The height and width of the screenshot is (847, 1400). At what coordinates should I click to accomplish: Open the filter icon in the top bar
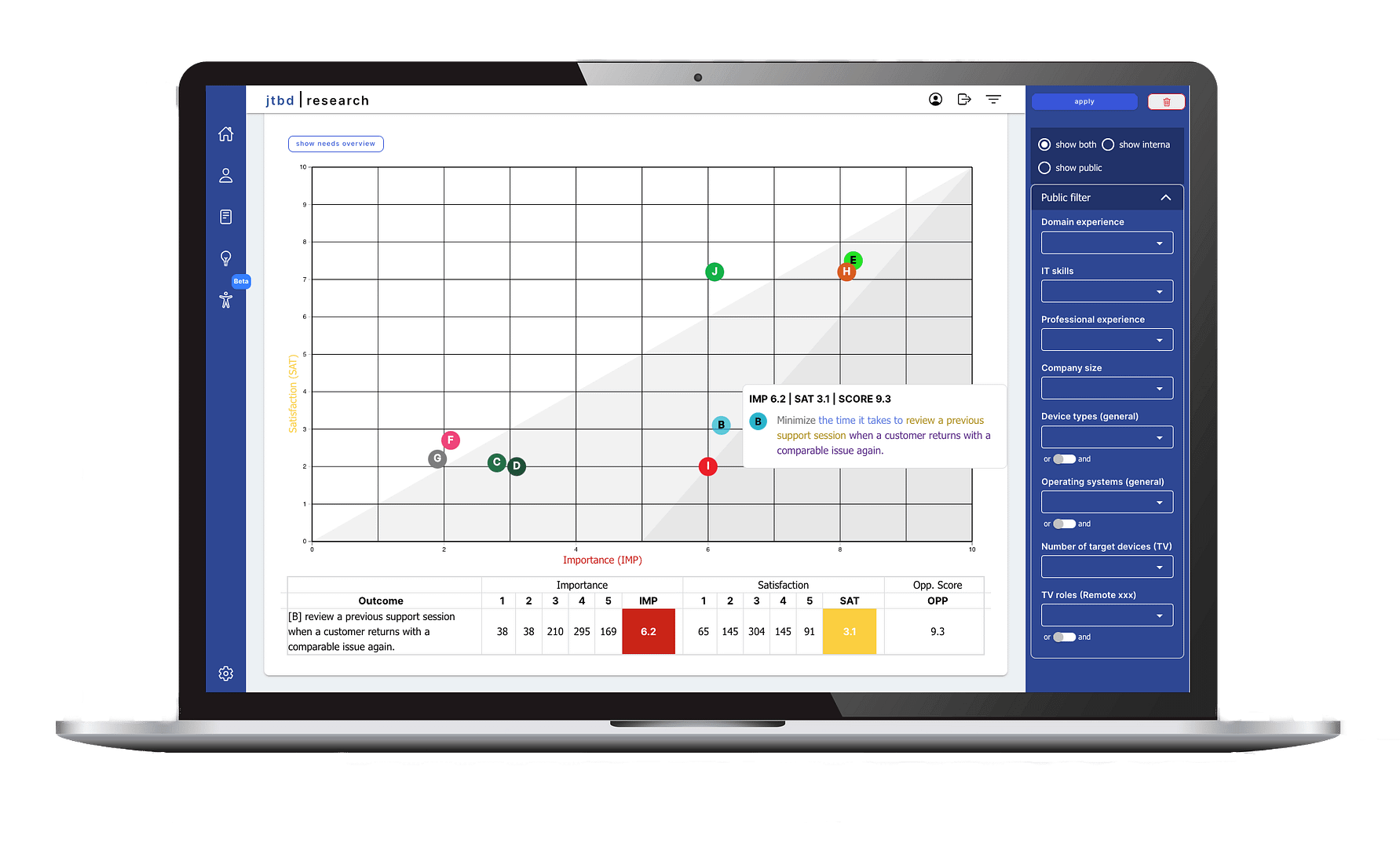(993, 99)
